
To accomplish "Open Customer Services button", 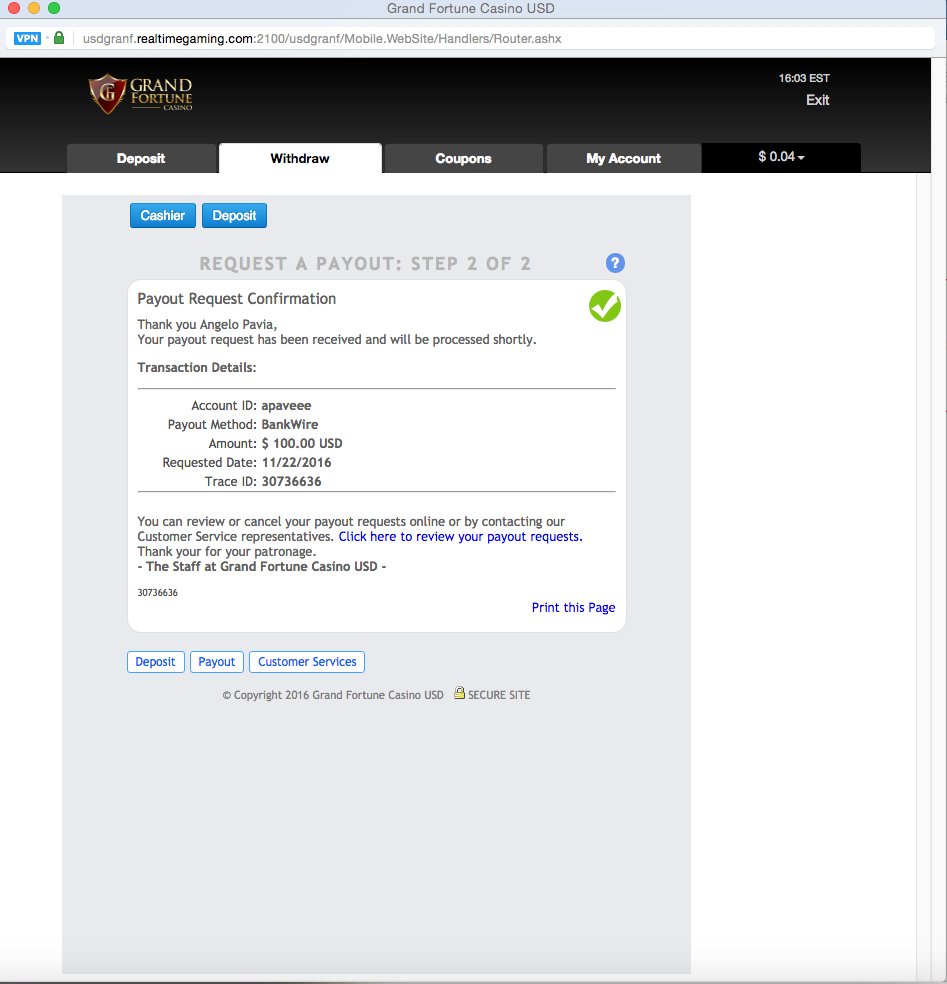I will coord(307,662).
